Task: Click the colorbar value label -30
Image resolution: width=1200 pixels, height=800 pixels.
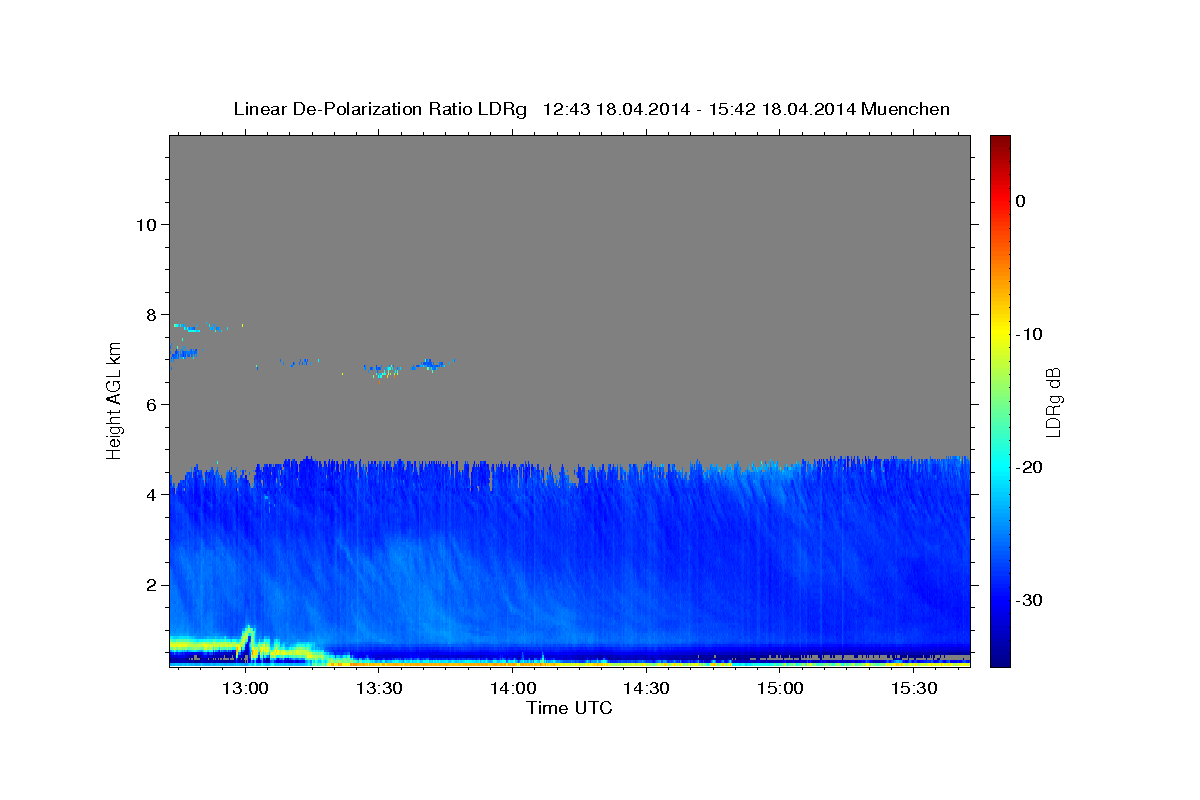Action: coord(1028,600)
